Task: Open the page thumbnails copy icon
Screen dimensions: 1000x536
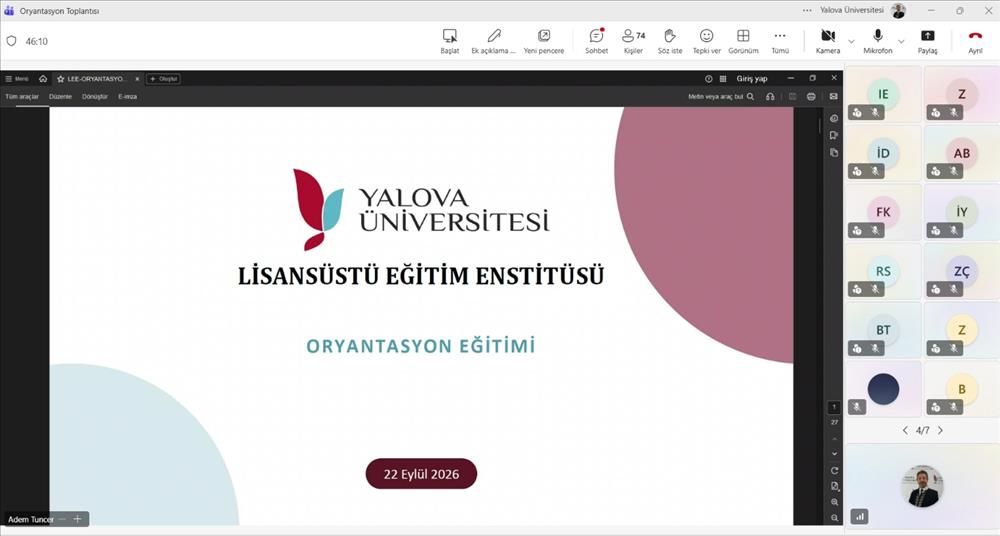Action: pyautogui.click(x=834, y=153)
